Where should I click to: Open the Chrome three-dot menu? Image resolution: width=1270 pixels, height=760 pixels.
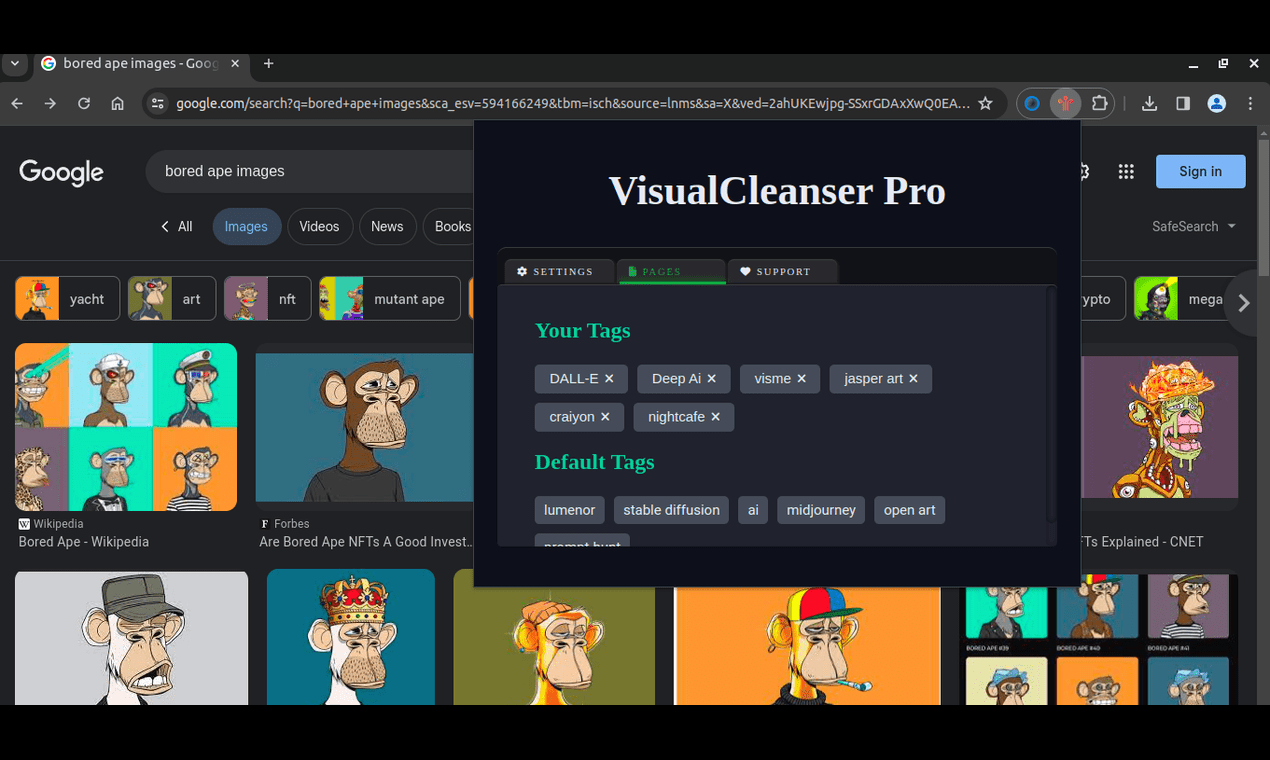pos(1250,103)
